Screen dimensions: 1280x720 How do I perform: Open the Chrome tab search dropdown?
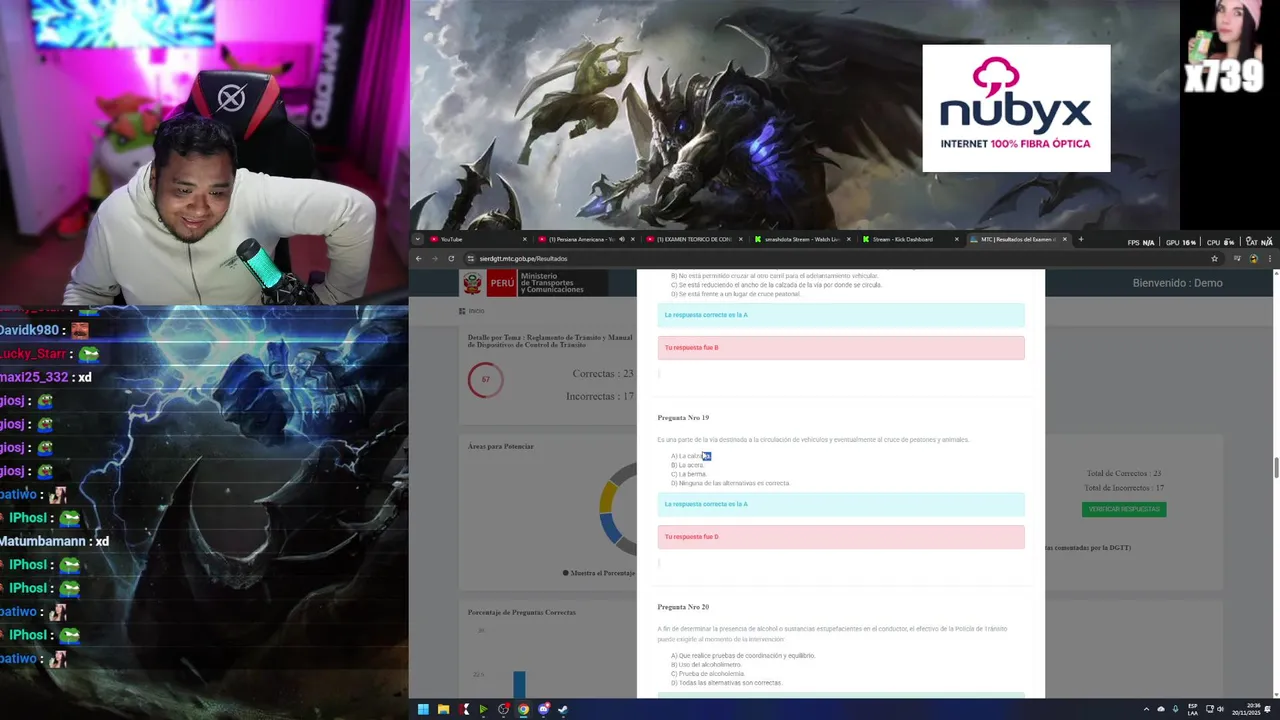[418, 239]
